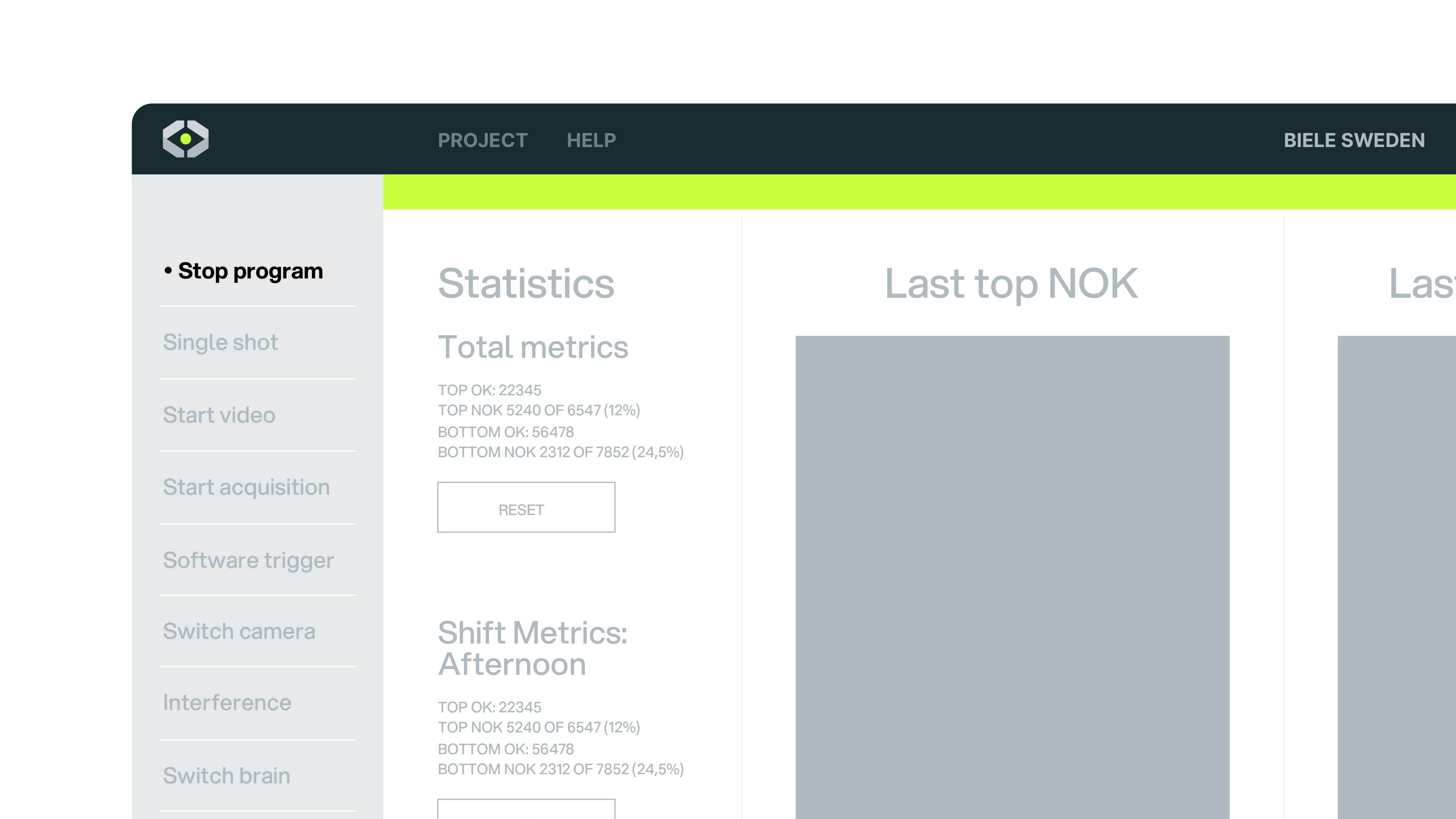Open the PROJECT menu

coord(483,140)
